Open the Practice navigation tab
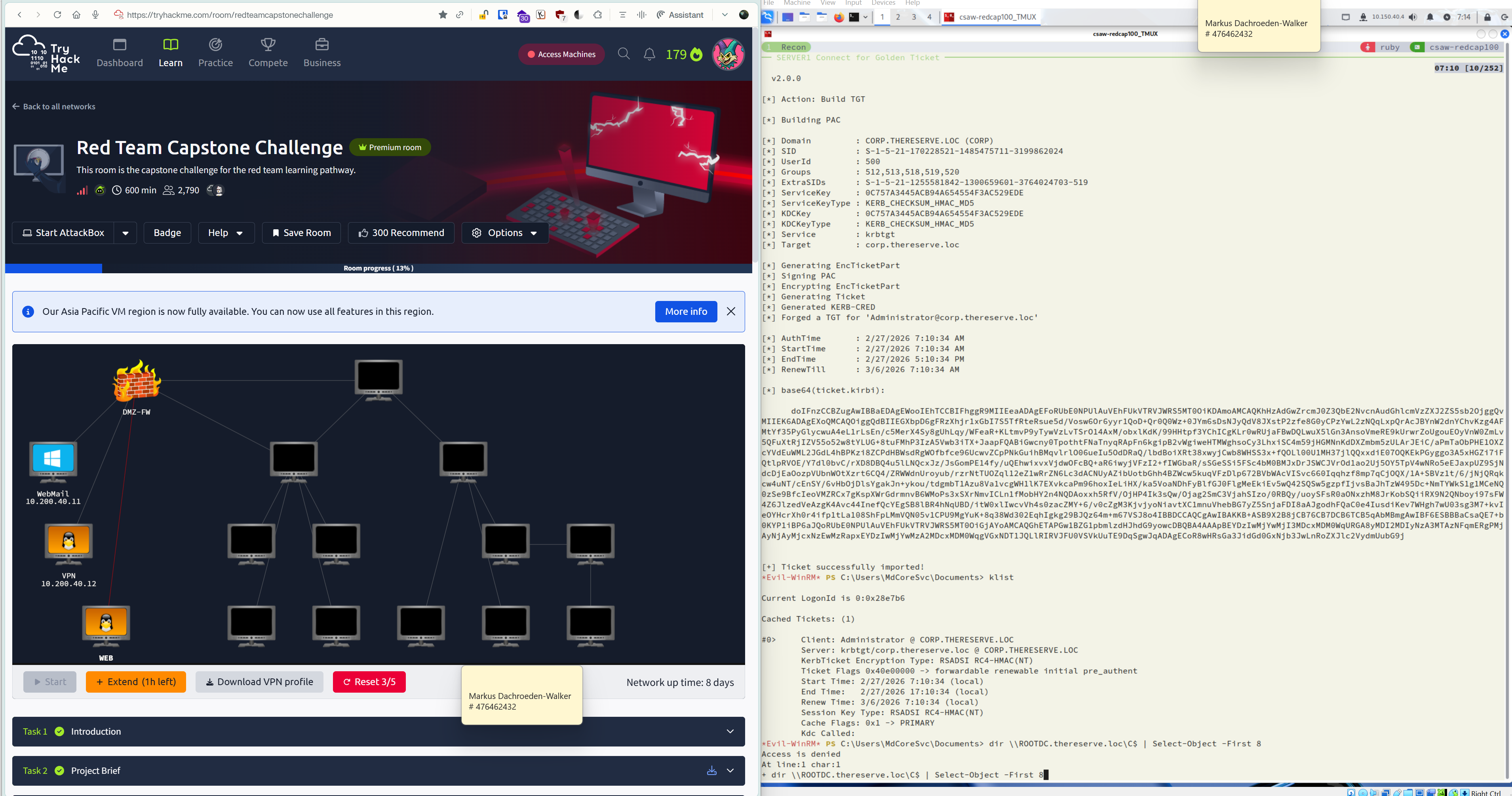This screenshot has width=1512, height=796. [x=215, y=53]
